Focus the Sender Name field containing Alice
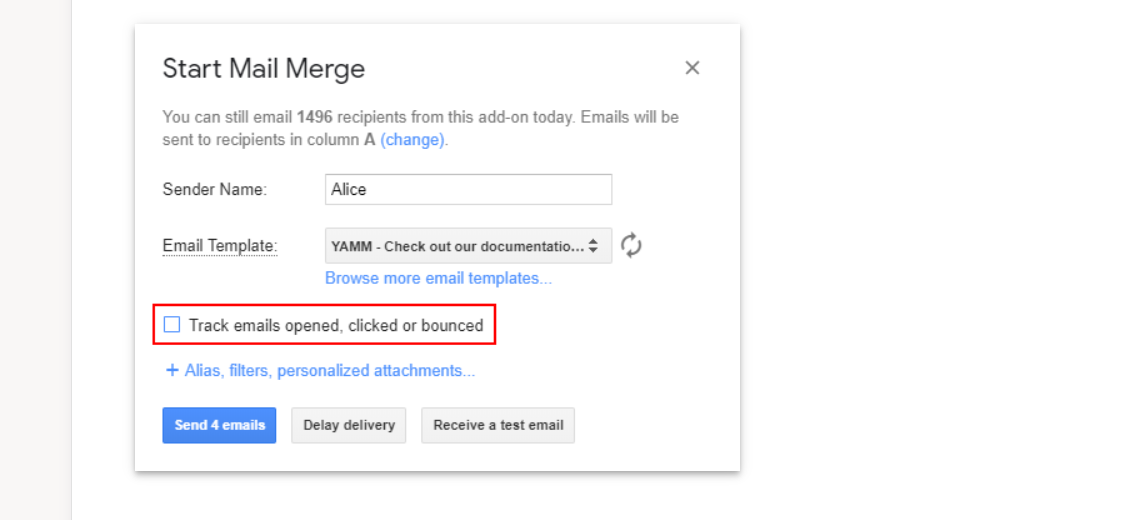The width and height of the screenshot is (1140, 520). pyautogui.click(x=468, y=189)
